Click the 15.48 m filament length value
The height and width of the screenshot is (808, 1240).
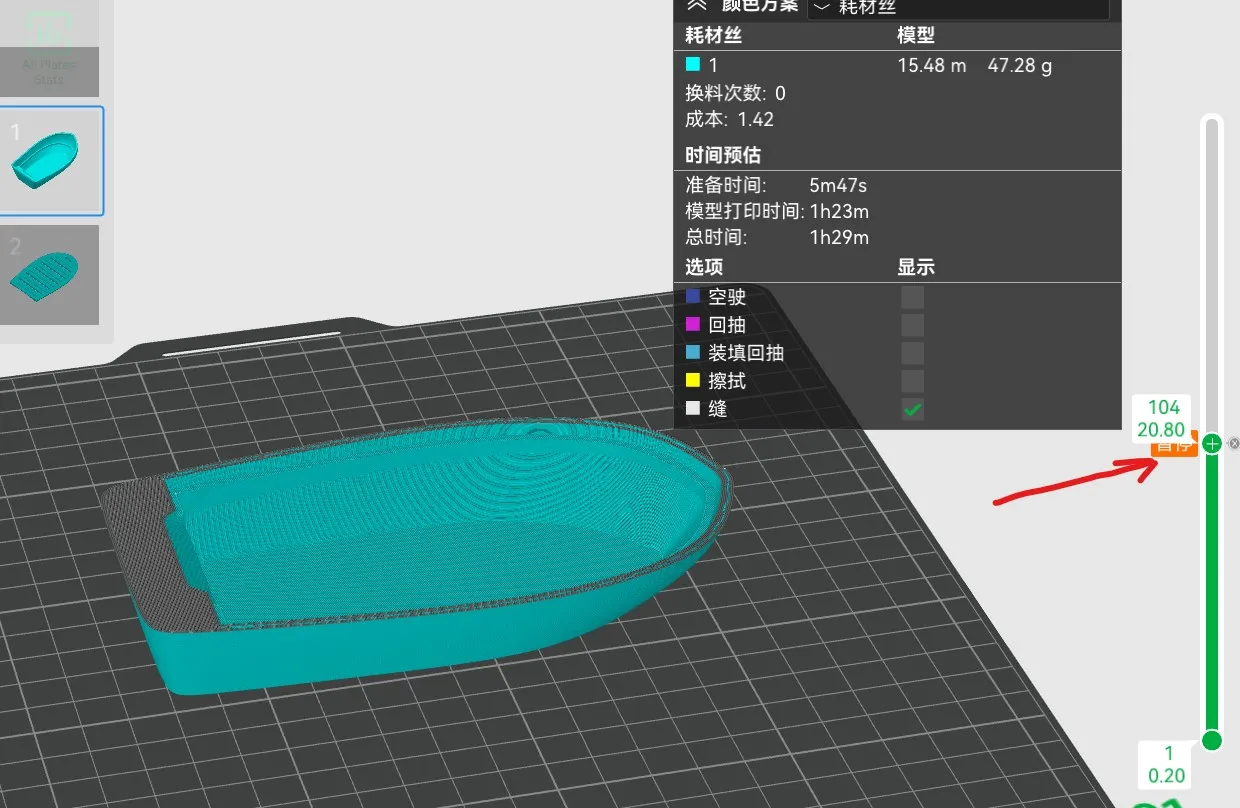[x=932, y=66]
